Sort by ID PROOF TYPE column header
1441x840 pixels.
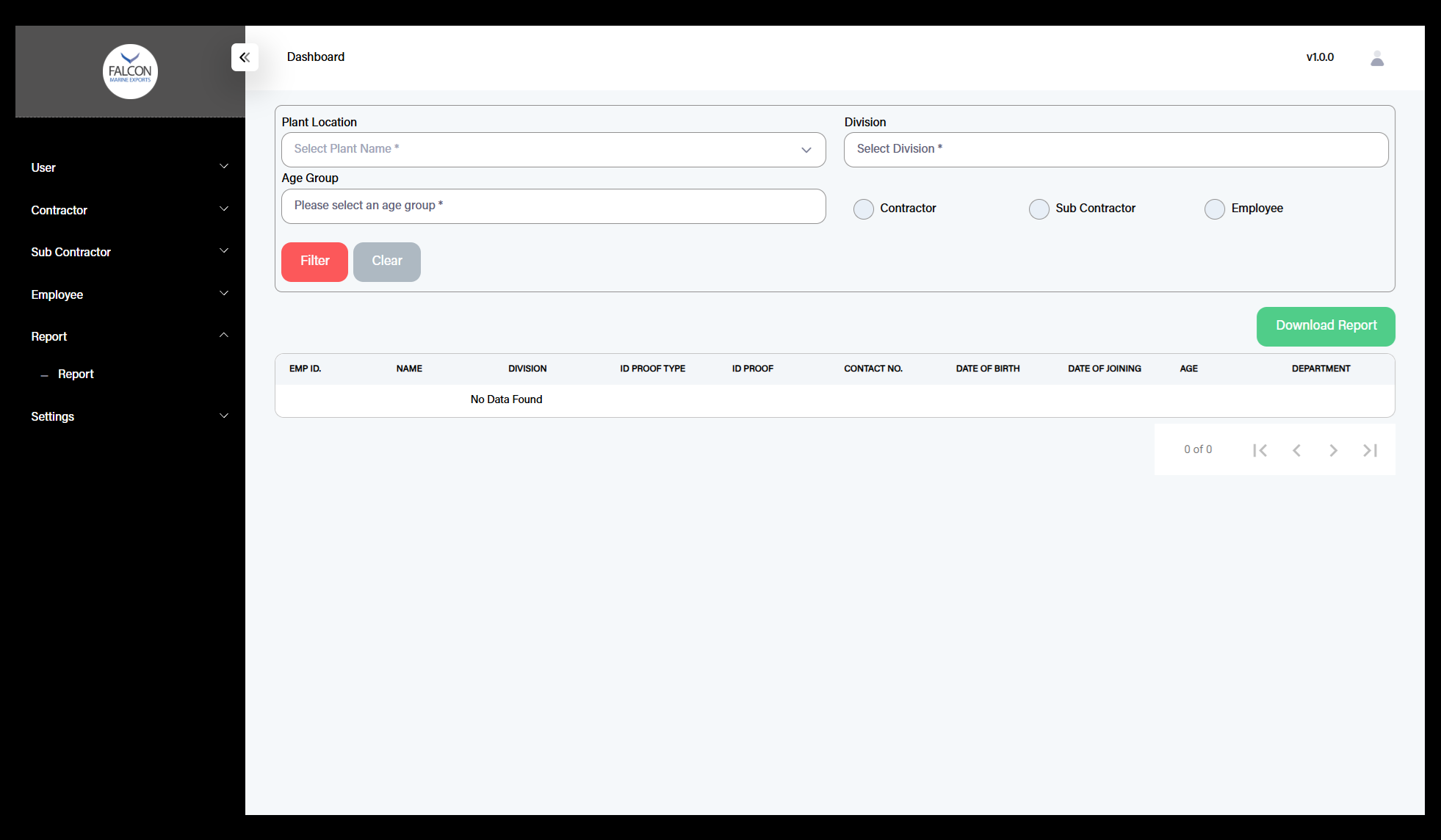652,369
